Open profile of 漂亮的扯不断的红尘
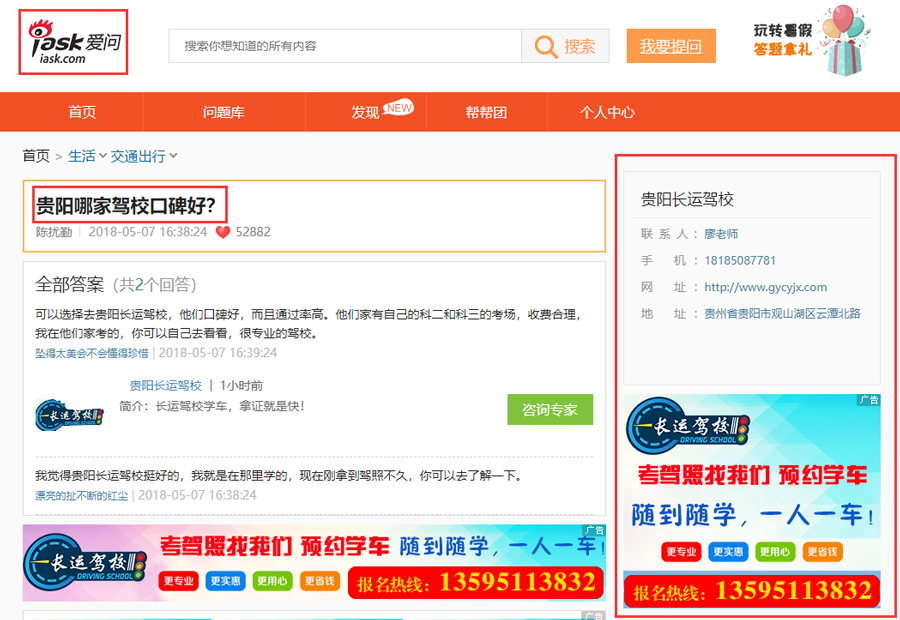Viewport: 900px width, 620px height. pyautogui.click(x=82, y=495)
